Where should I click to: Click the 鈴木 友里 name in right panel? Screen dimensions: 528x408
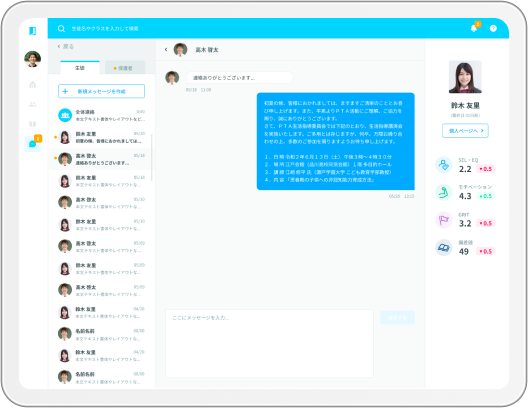pyautogui.click(x=465, y=106)
